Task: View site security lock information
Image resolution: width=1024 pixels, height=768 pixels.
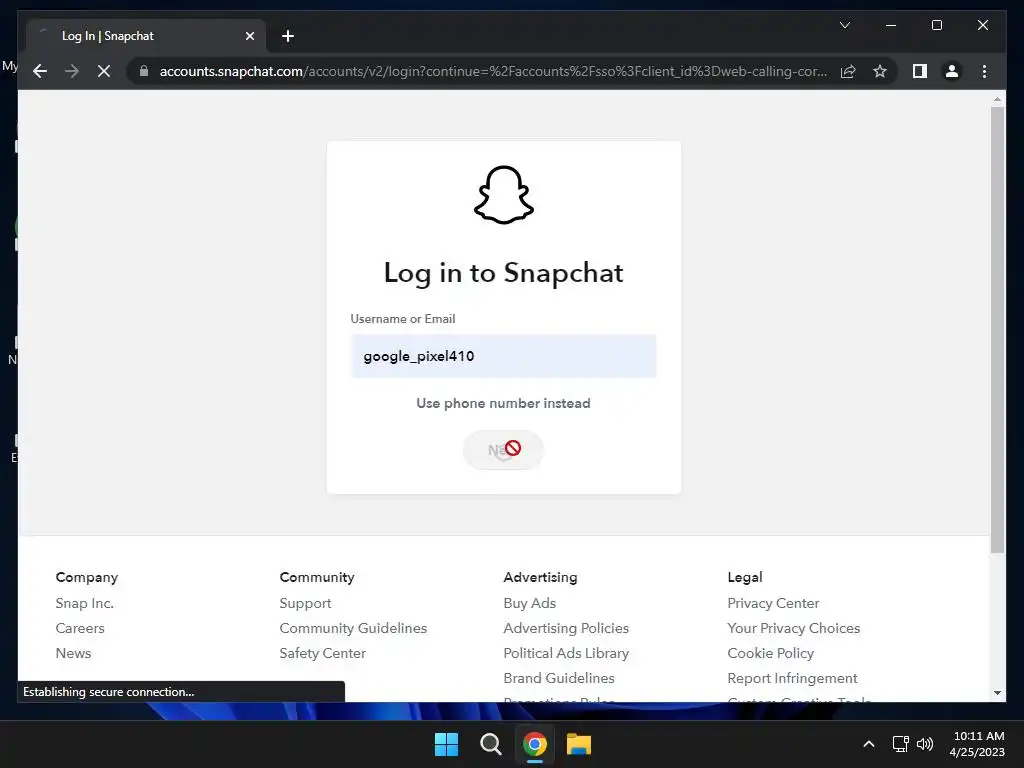Action: (144, 71)
